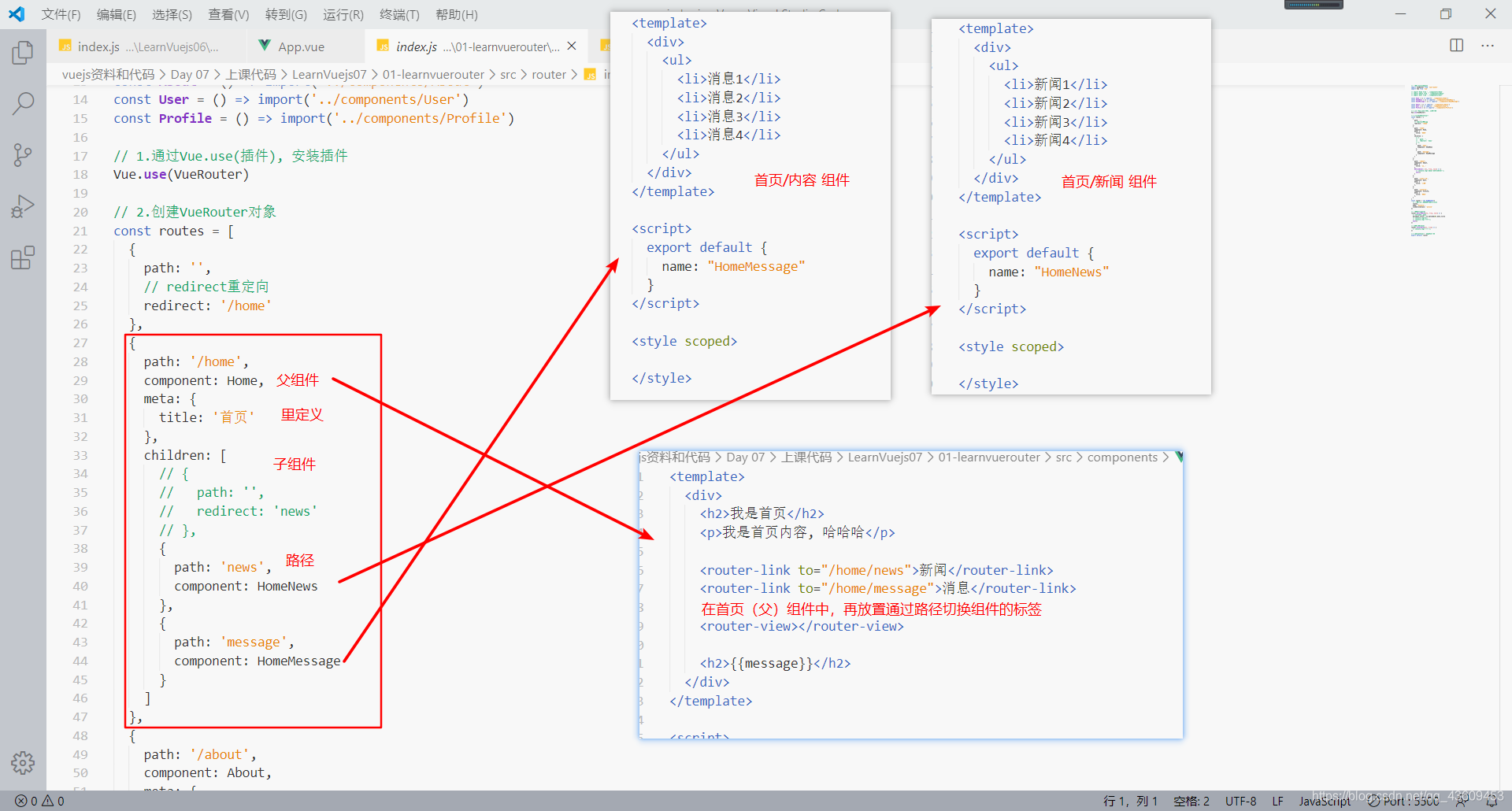Select the index.js 01-learnvuerouter tab

click(x=477, y=46)
